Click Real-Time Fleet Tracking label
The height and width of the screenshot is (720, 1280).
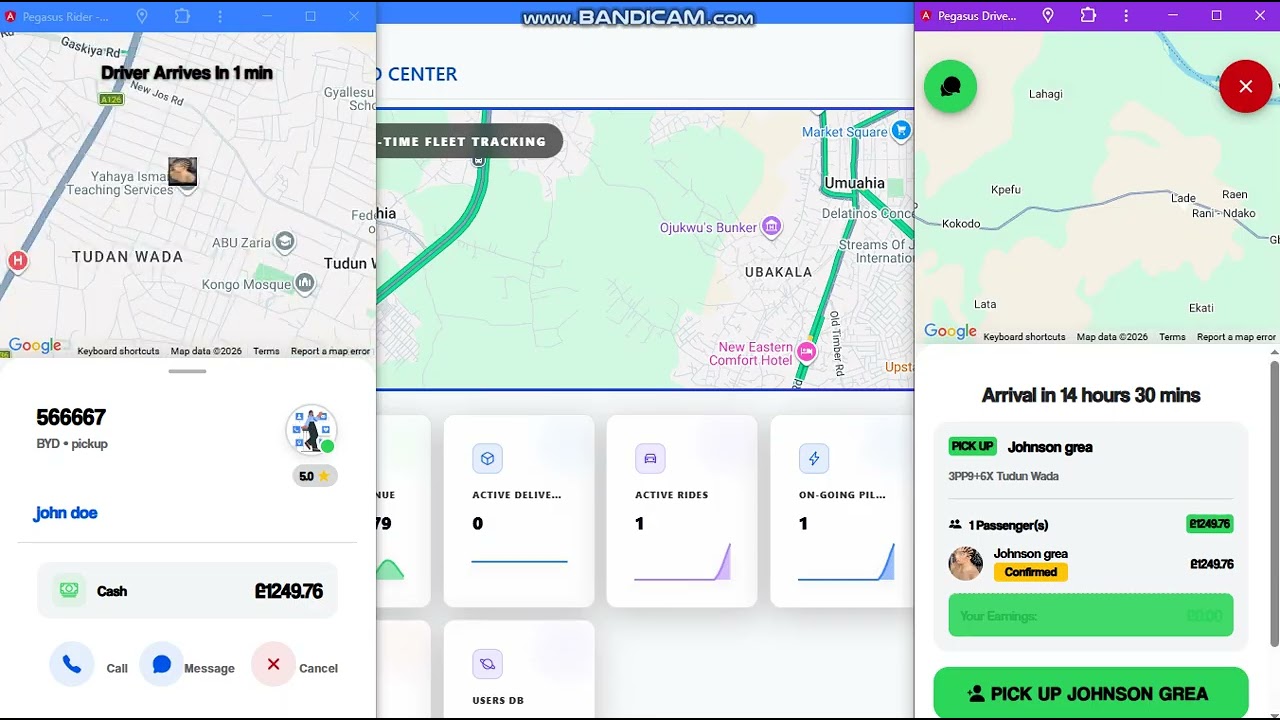(462, 141)
